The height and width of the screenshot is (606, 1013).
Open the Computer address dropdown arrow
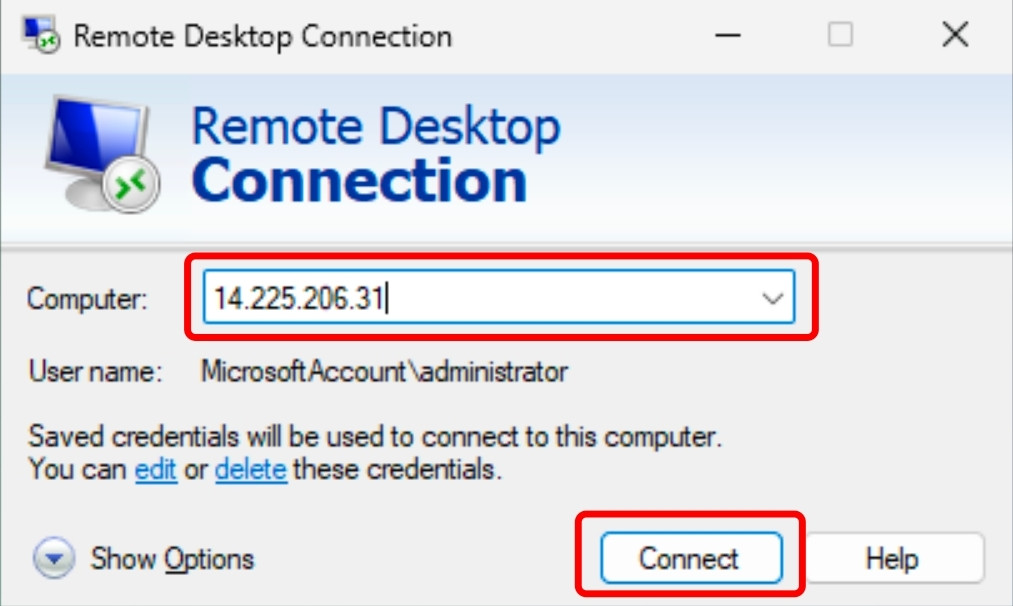coord(771,298)
